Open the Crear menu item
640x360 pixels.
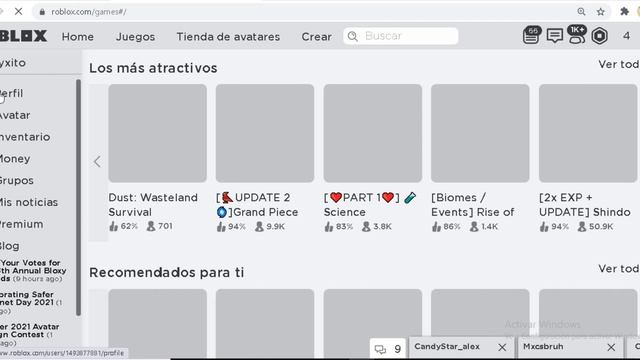tap(316, 37)
